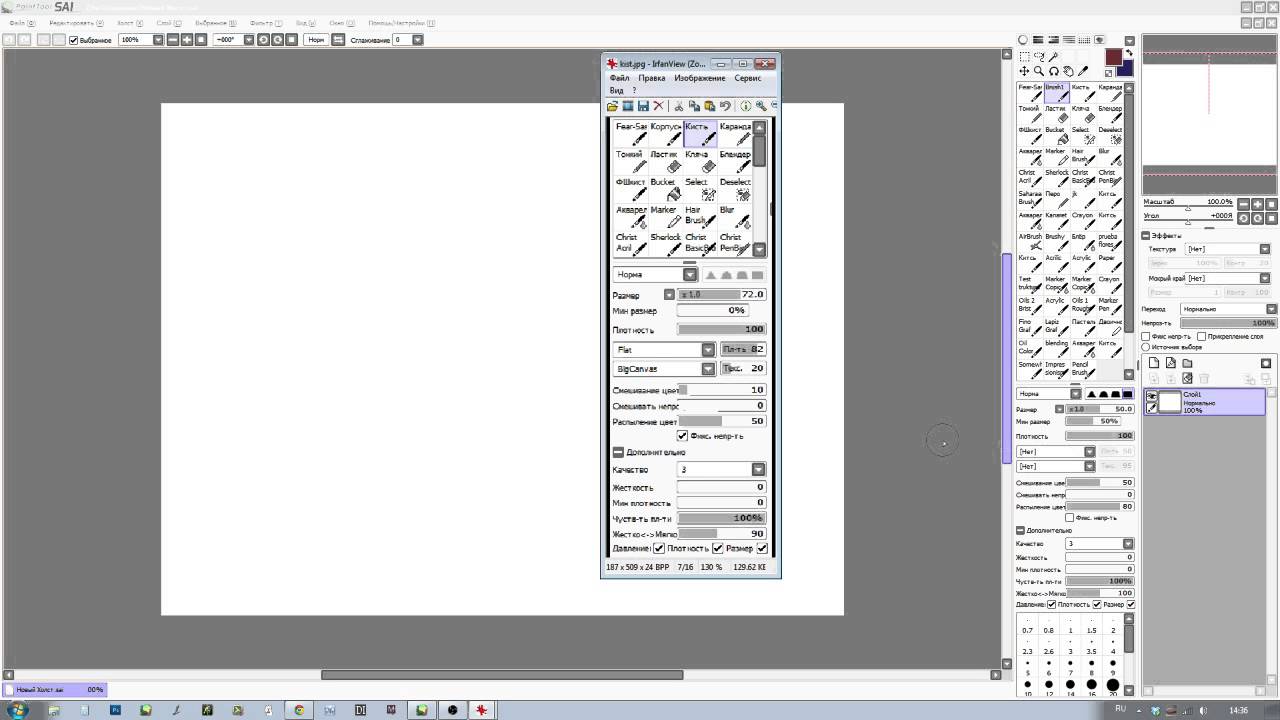The width and height of the screenshot is (1280, 720).
Task: Open the Изображение menu in IrfanView
Action: tap(700, 78)
